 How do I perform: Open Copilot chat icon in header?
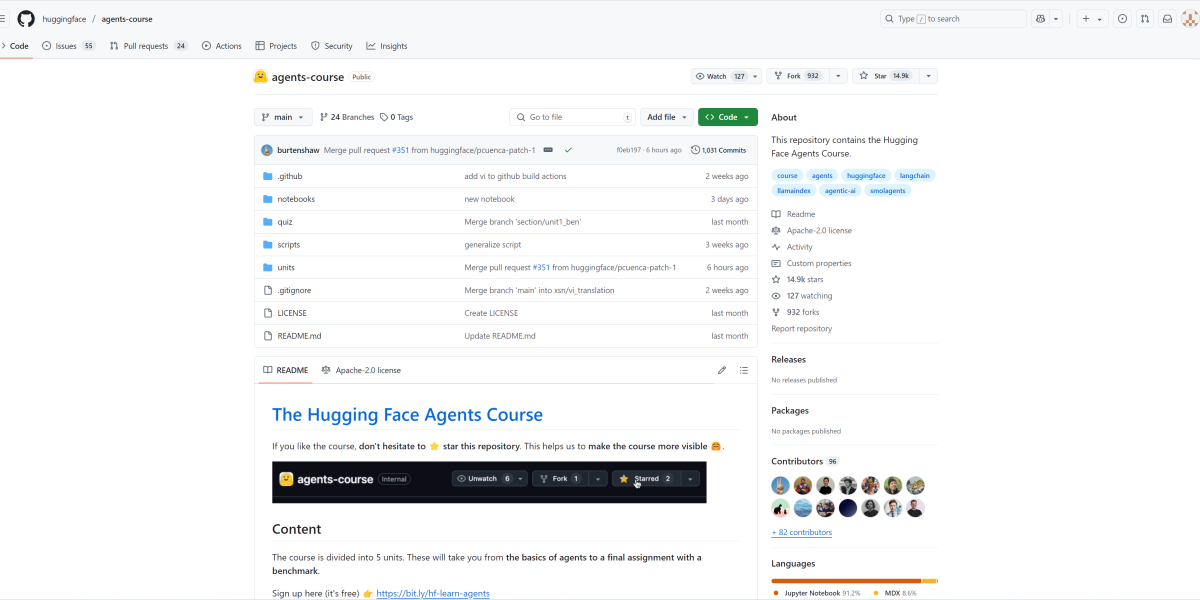(1040, 18)
